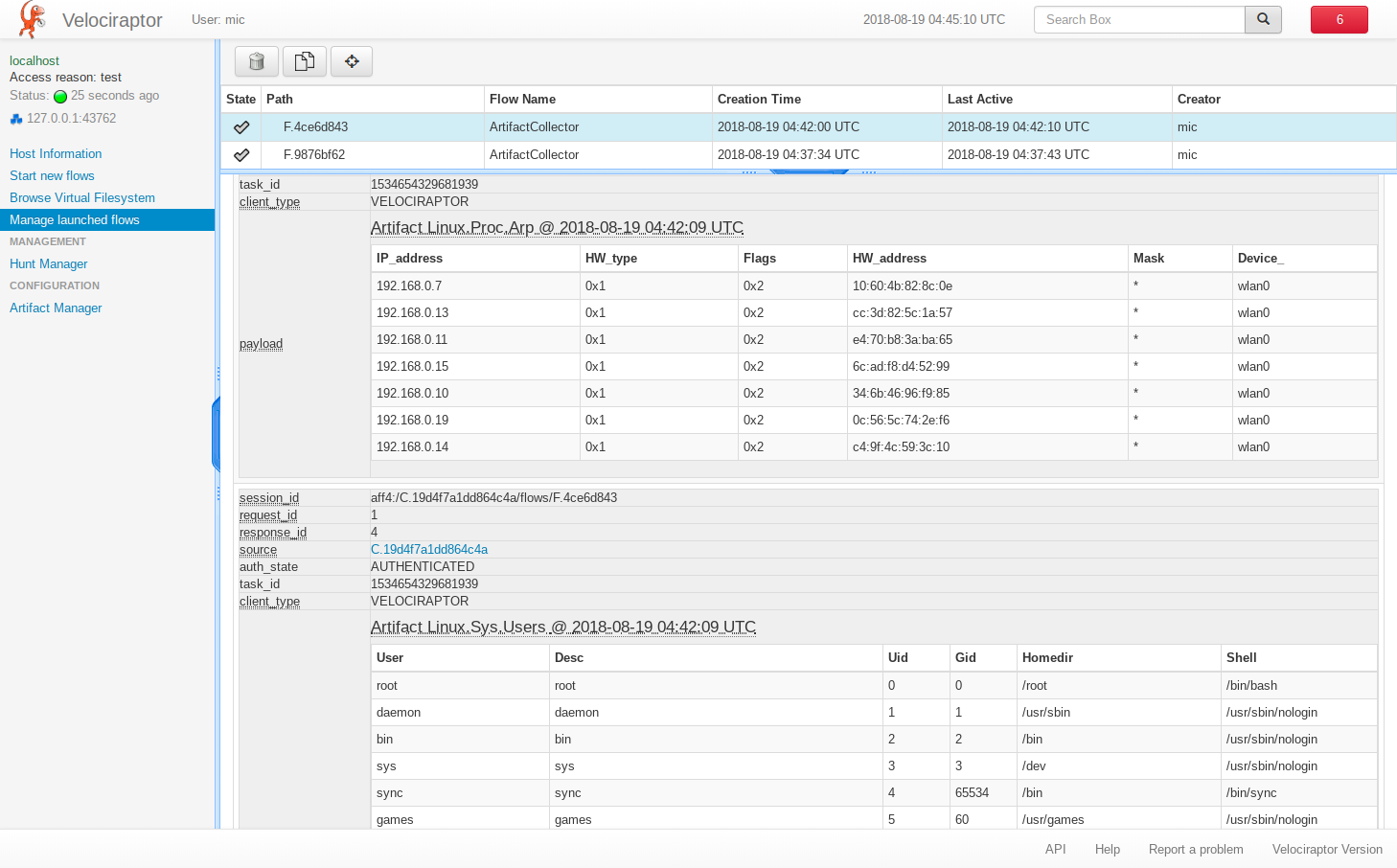Open source link C.19d4f7a1dd864c4a

tap(429, 549)
